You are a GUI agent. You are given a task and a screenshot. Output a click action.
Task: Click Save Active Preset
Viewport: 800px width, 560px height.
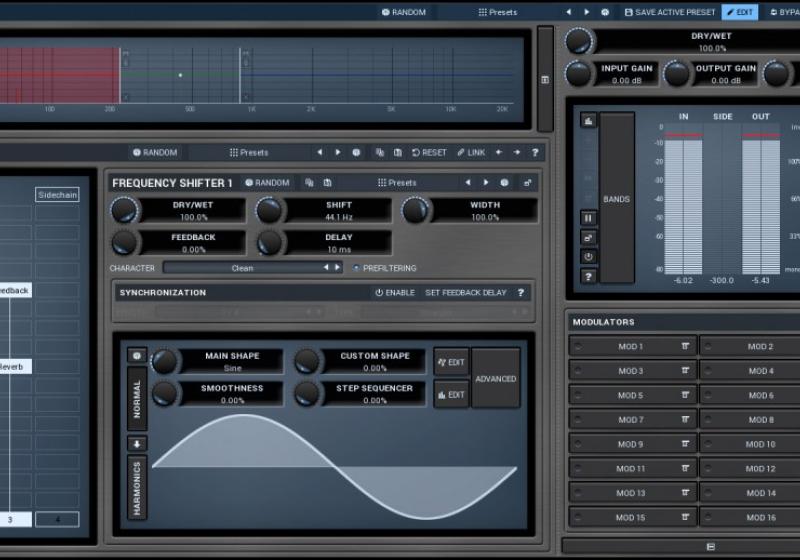point(669,12)
